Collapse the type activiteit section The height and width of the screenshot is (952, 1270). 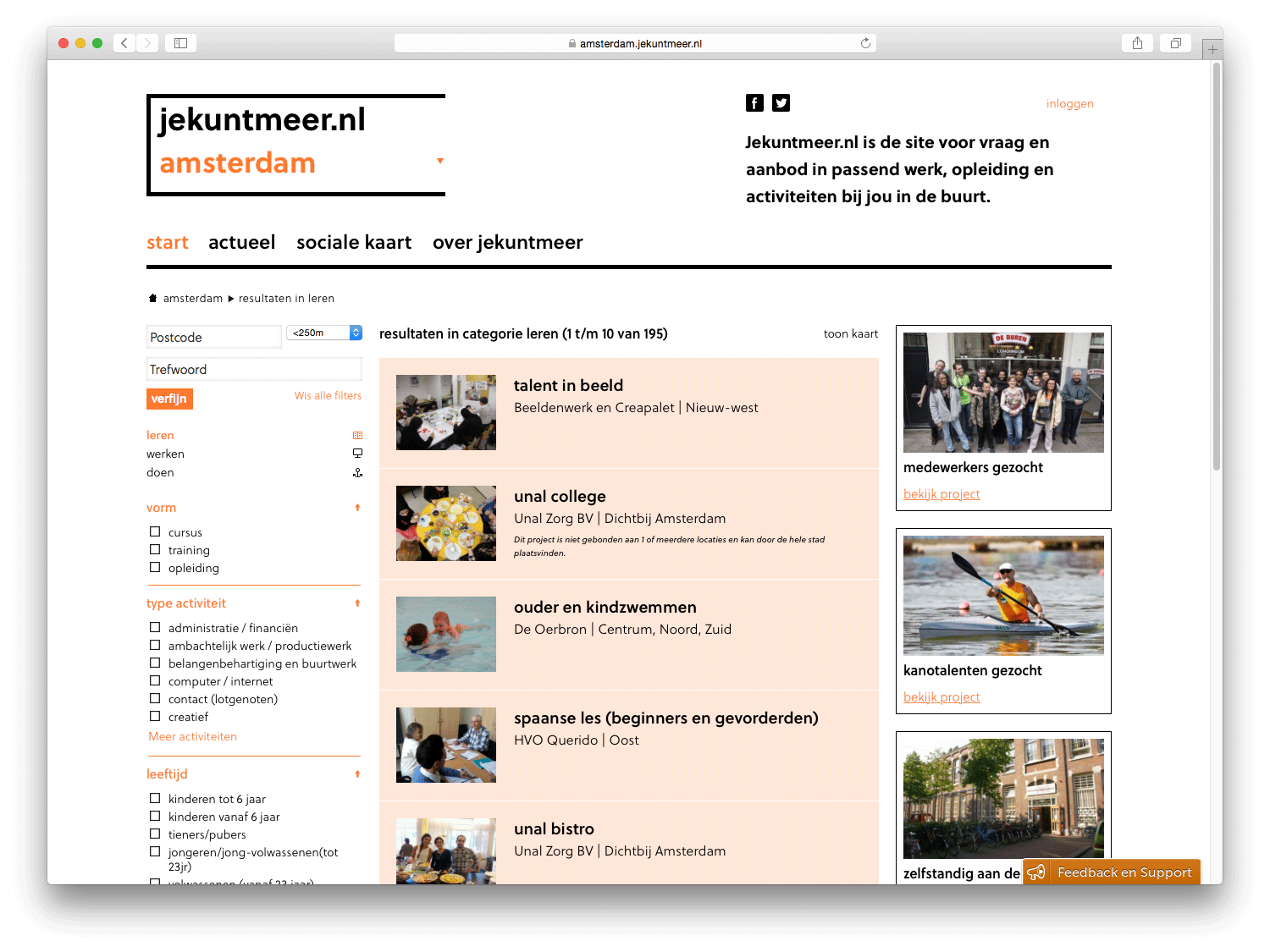357,603
